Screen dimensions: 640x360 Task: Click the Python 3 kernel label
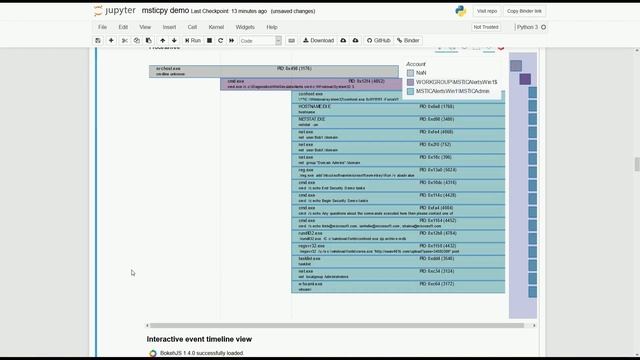coord(527,27)
